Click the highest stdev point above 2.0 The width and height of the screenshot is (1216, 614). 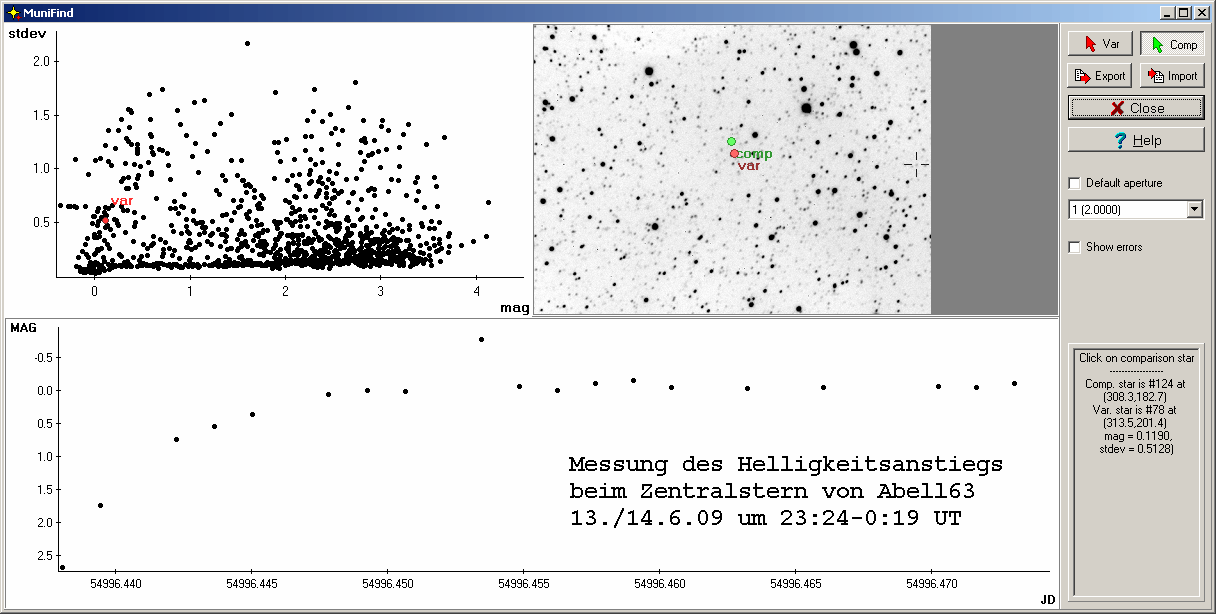click(247, 43)
